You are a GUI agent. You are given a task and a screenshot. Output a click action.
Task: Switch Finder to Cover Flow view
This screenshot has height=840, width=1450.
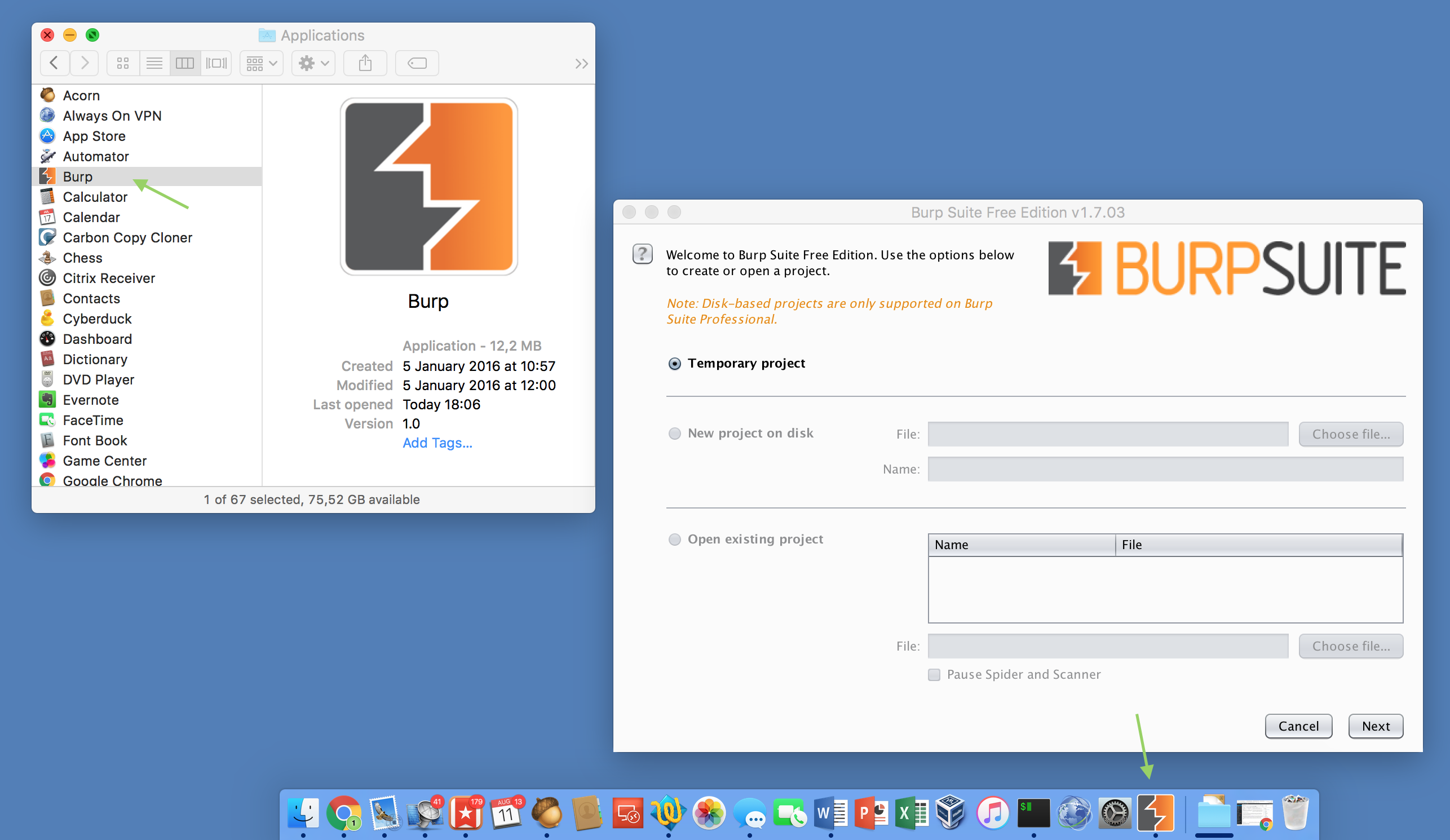[216, 63]
